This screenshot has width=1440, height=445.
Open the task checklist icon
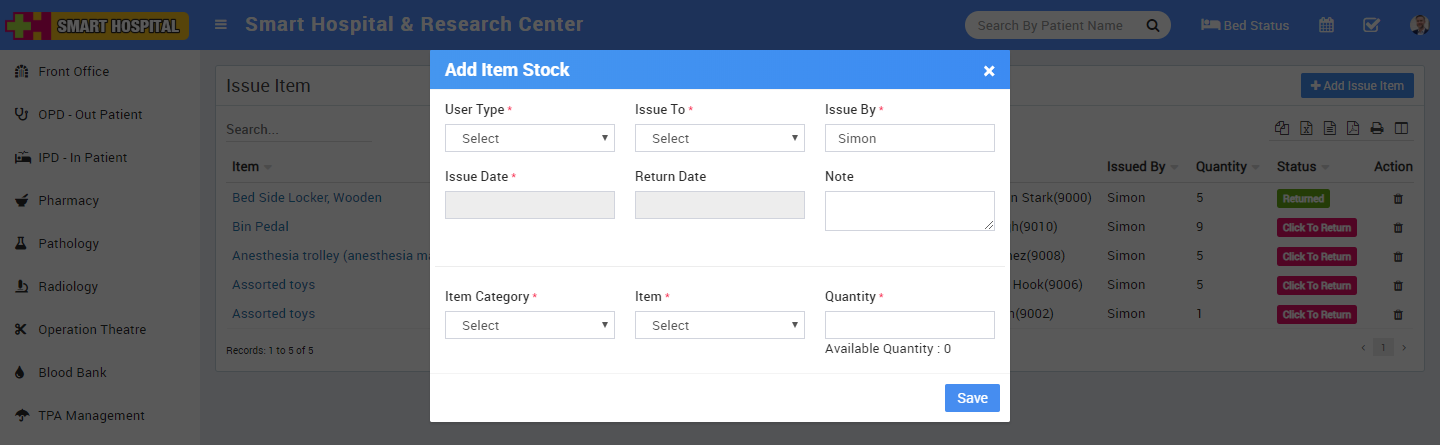click(1371, 25)
